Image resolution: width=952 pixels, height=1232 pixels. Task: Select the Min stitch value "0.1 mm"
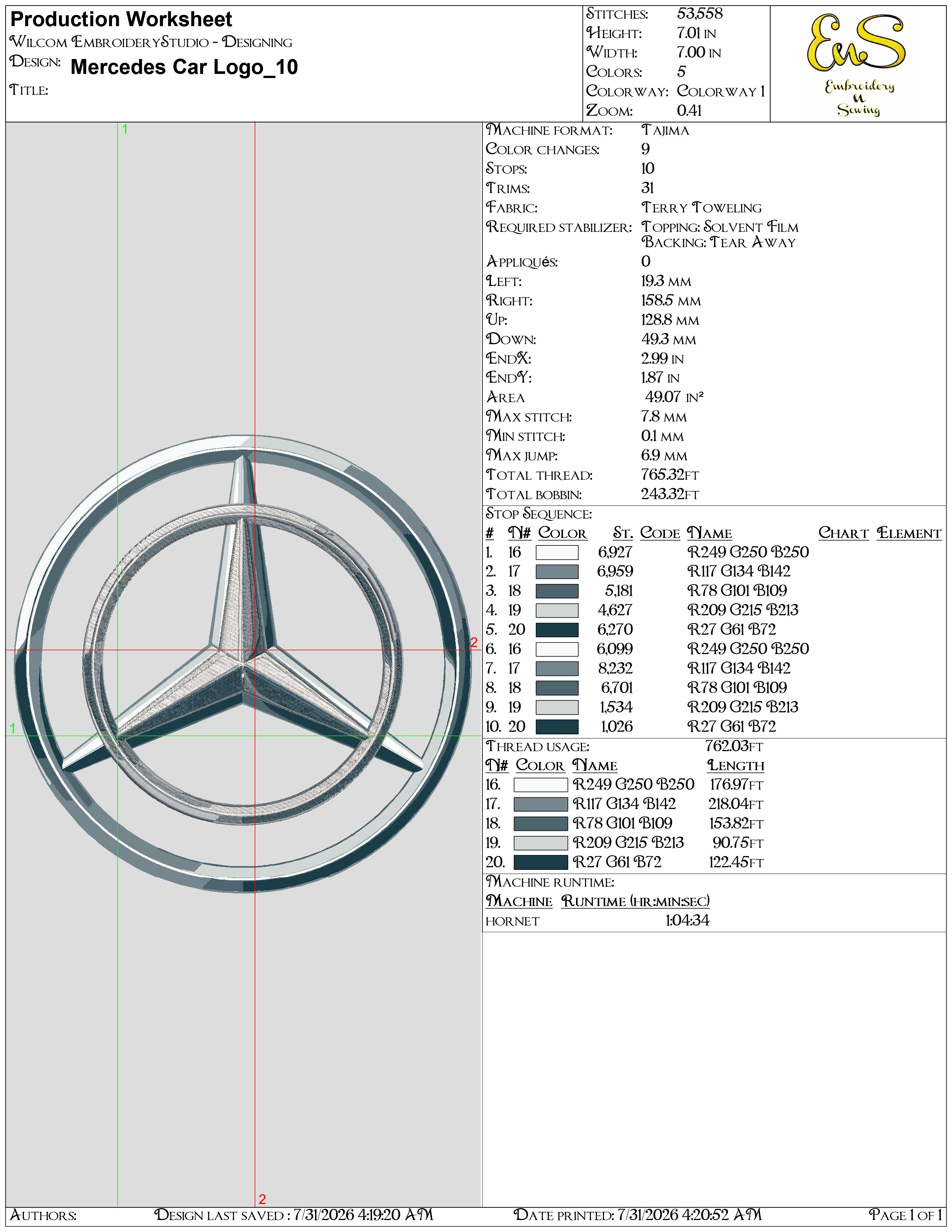pos(662,436)
